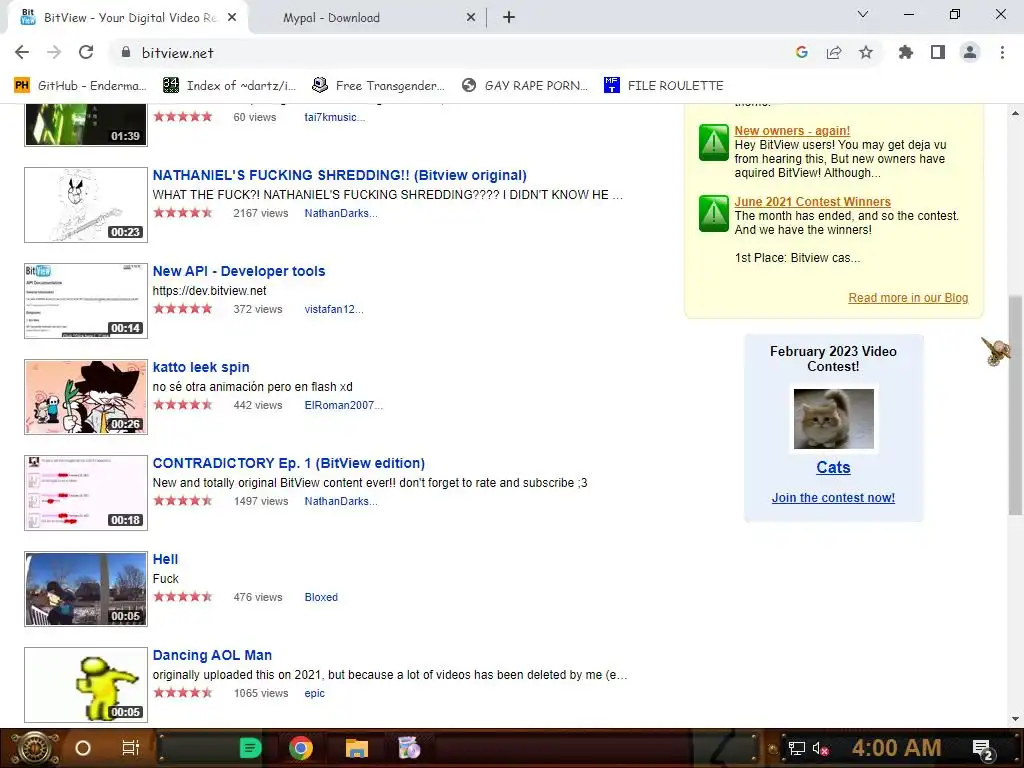The image size is (1024, 768).
Task: Open the kitten contest image
Action: (x=833, y=419)
